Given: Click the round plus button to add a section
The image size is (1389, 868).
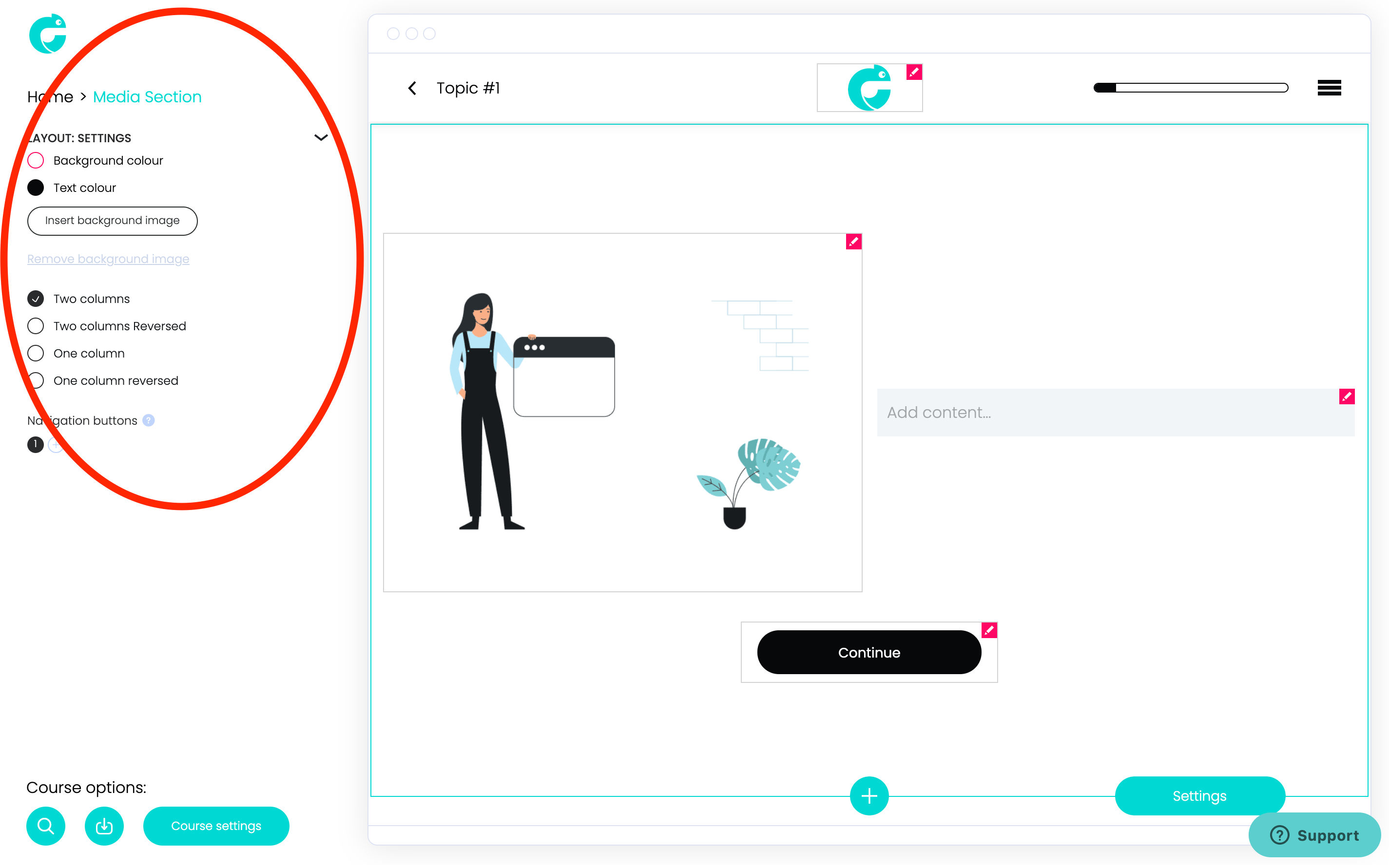Looking at the screenshot, I should click(x=868, y=796).
